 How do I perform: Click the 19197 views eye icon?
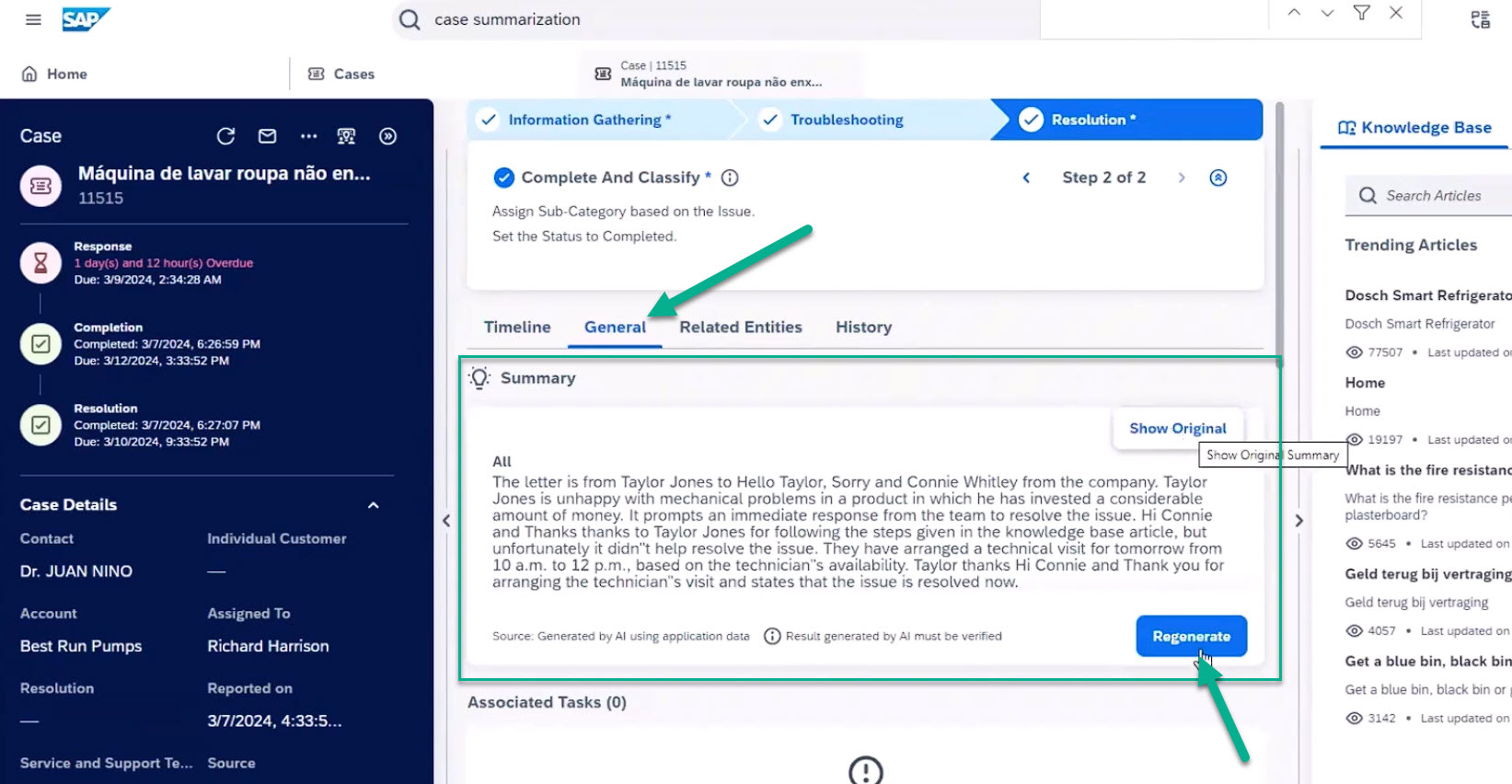point(1354,440)
